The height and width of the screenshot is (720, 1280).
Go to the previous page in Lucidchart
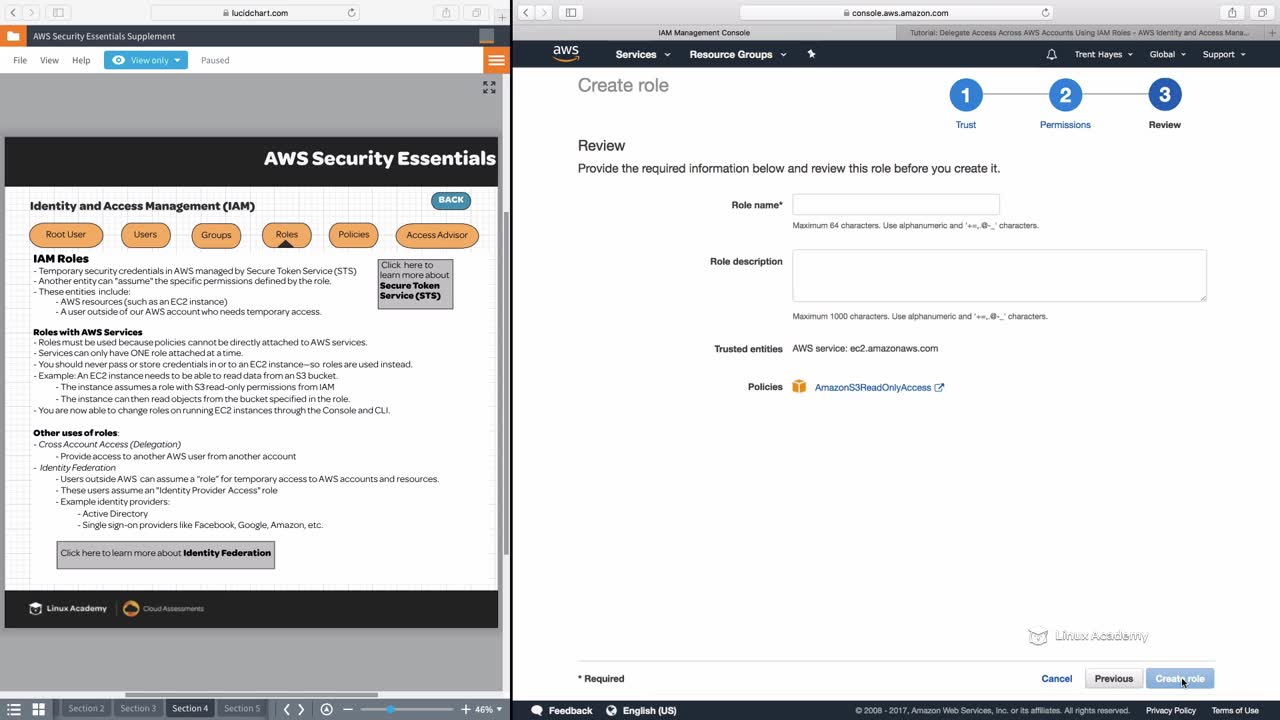click(x=287, y=709)
